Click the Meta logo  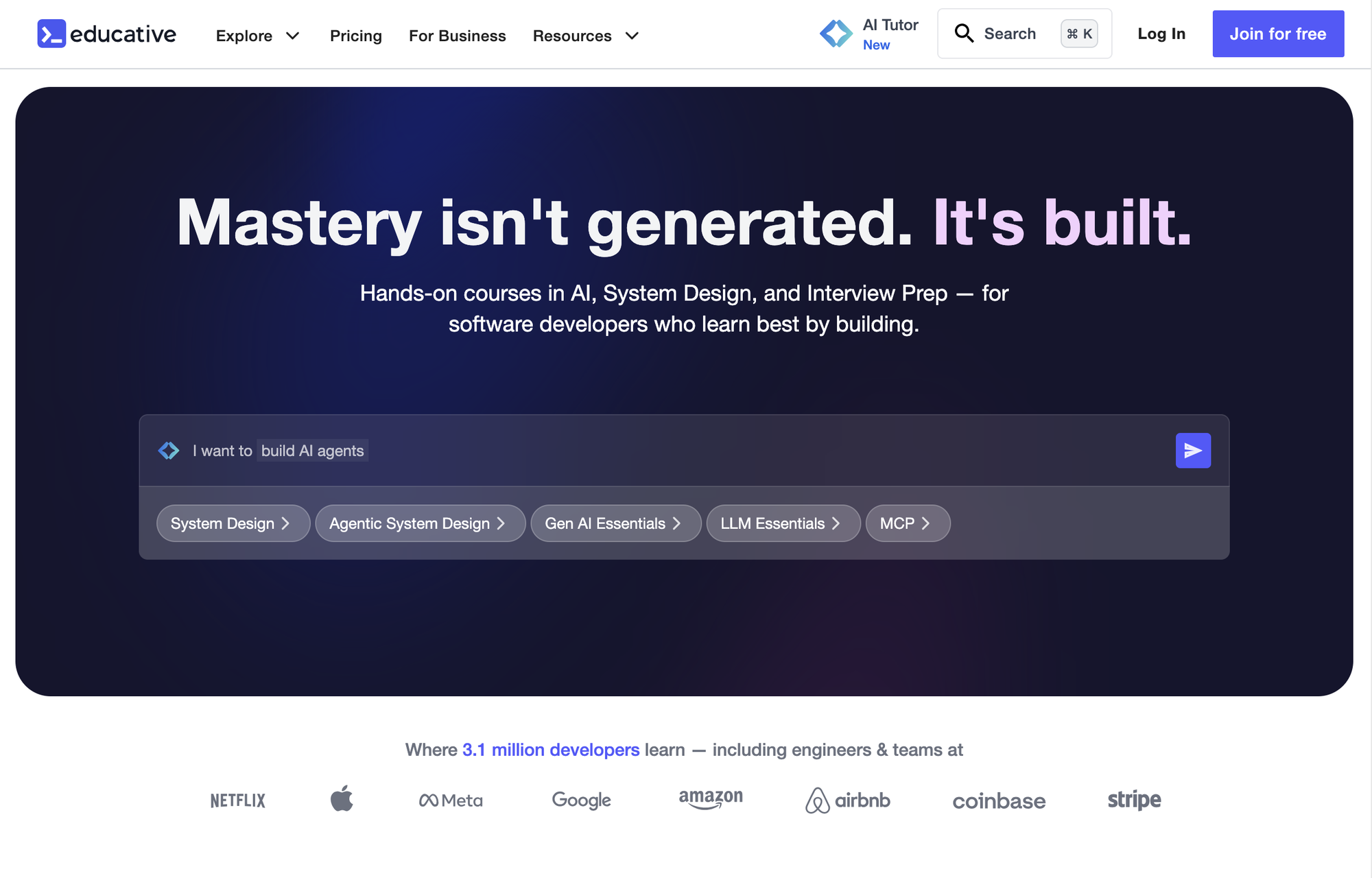coord(451,800)
